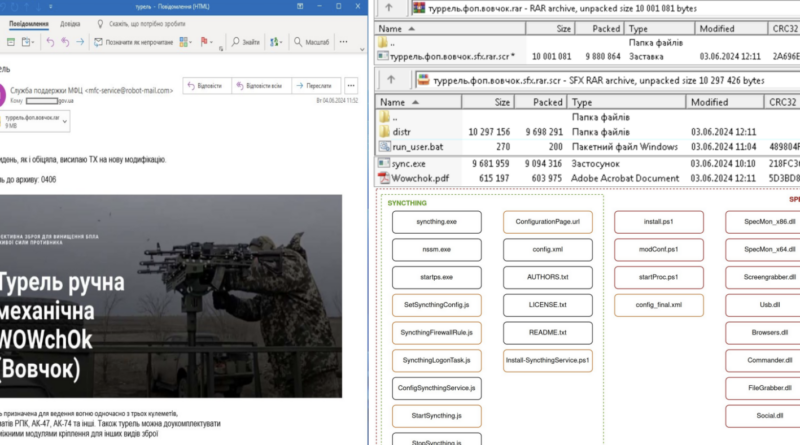Screen dimensions: 800x445
Task: Click the sender's purple avatar circle
Action: (2, 95)
